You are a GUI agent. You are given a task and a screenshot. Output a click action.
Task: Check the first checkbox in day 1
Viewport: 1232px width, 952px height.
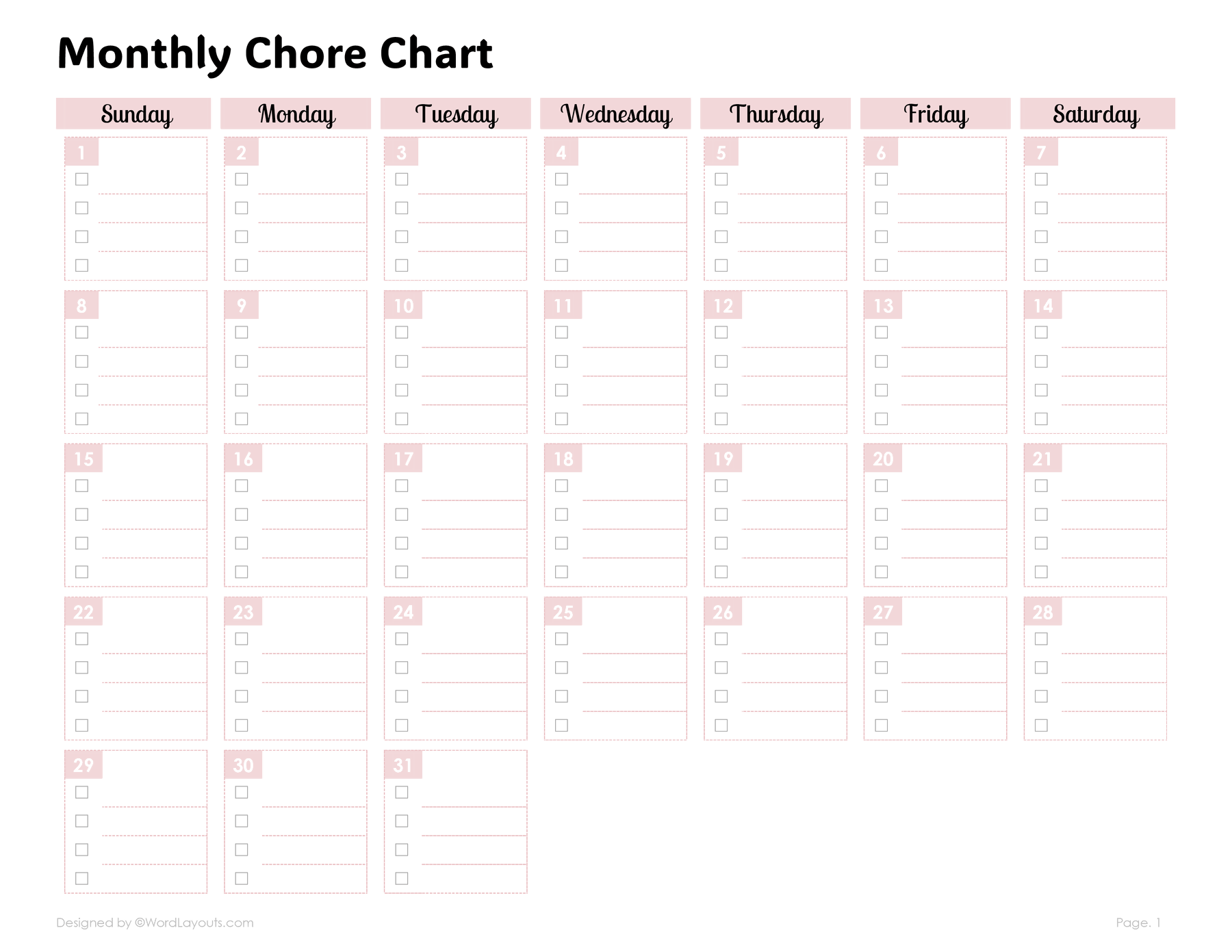(x=82, y=179)
